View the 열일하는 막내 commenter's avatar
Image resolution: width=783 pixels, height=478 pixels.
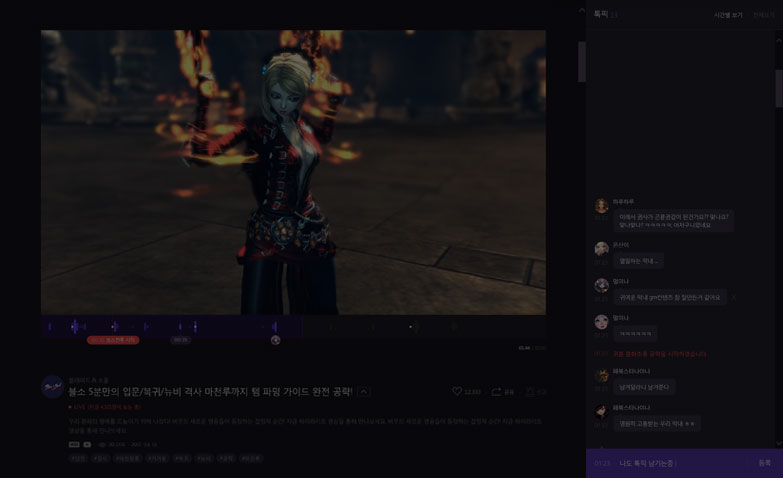pyautogui.click(x=601, y=249)
